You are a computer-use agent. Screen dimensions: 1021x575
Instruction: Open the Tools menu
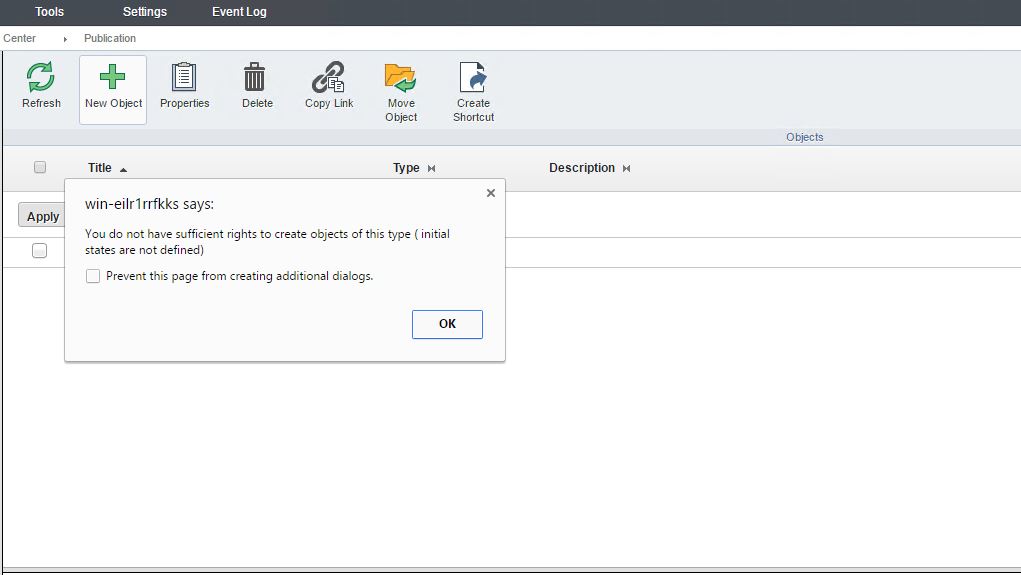pyautogui.click(x=49, y=12)
